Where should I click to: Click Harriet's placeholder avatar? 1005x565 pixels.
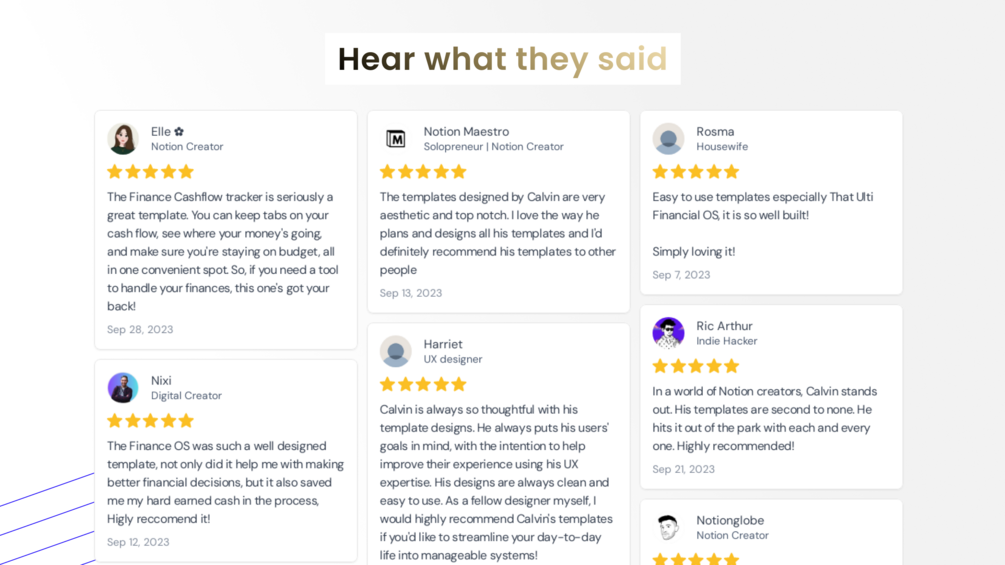395,351
